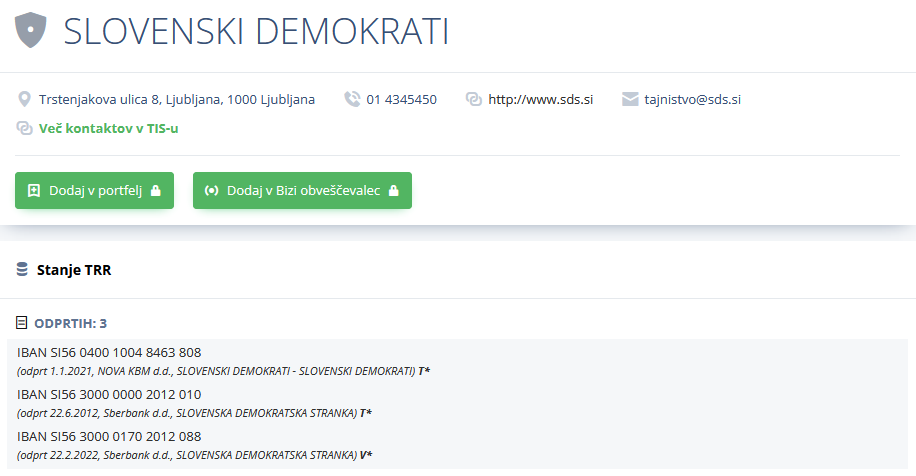916x476 pixels.
Task: Click the lock icon on Dodaj v Bizi obveščevalec
Action: click(394, 190)
